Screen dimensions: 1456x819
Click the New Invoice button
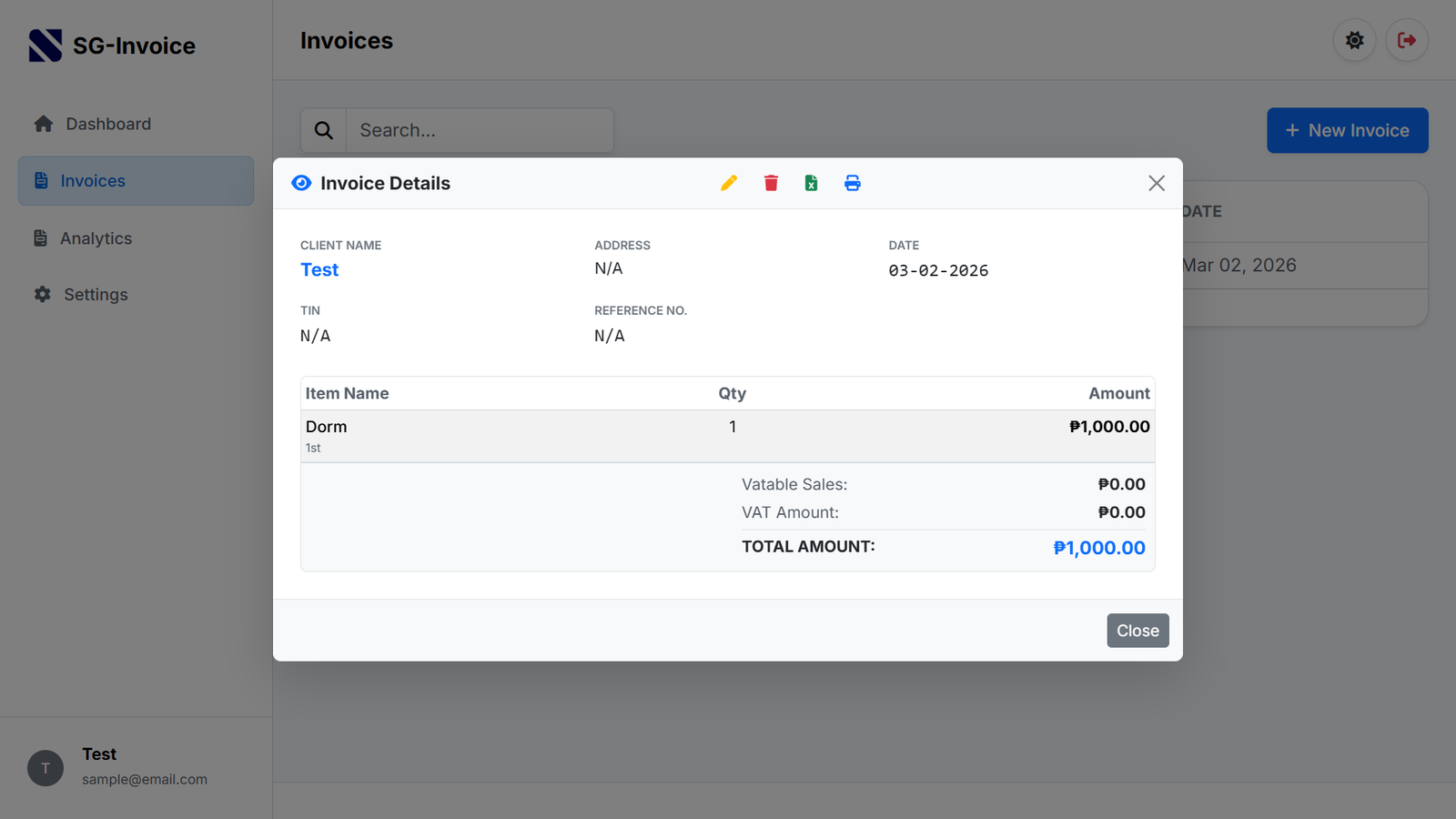tap(1347, 130)
